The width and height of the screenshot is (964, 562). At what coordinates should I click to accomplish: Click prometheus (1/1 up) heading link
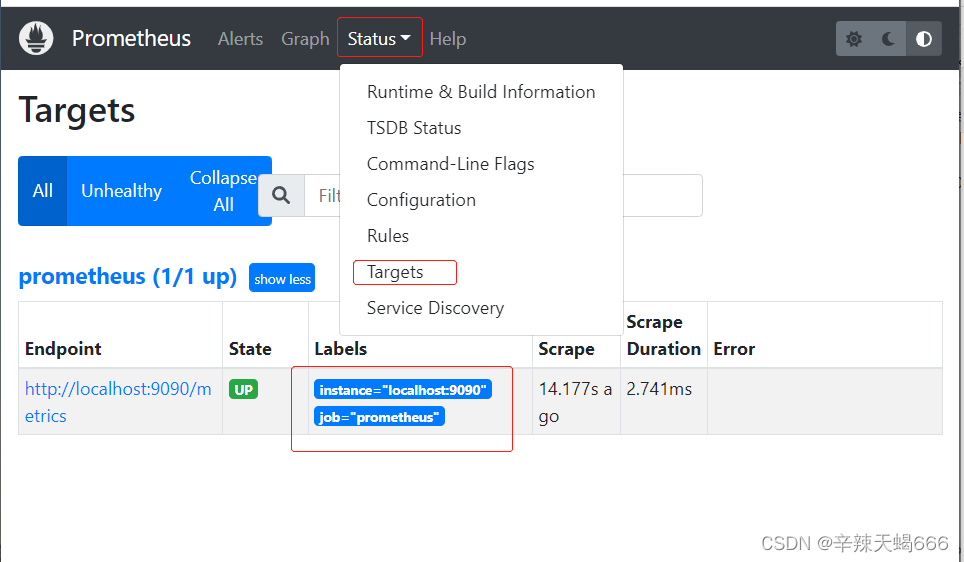tap(128, 277)
